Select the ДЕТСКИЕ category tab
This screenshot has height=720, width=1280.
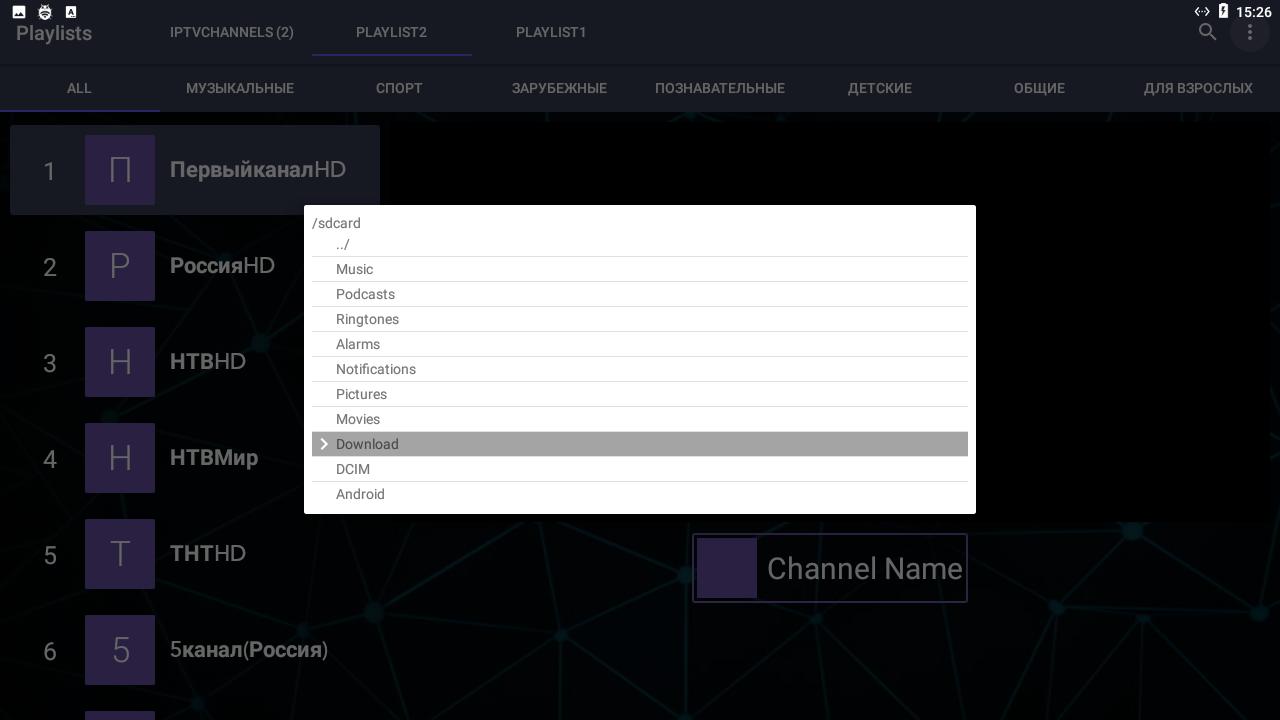[x=880, y=88]
